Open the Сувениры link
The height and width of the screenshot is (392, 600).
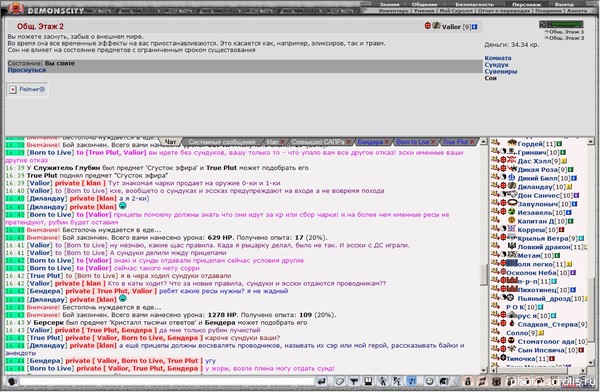501,71
